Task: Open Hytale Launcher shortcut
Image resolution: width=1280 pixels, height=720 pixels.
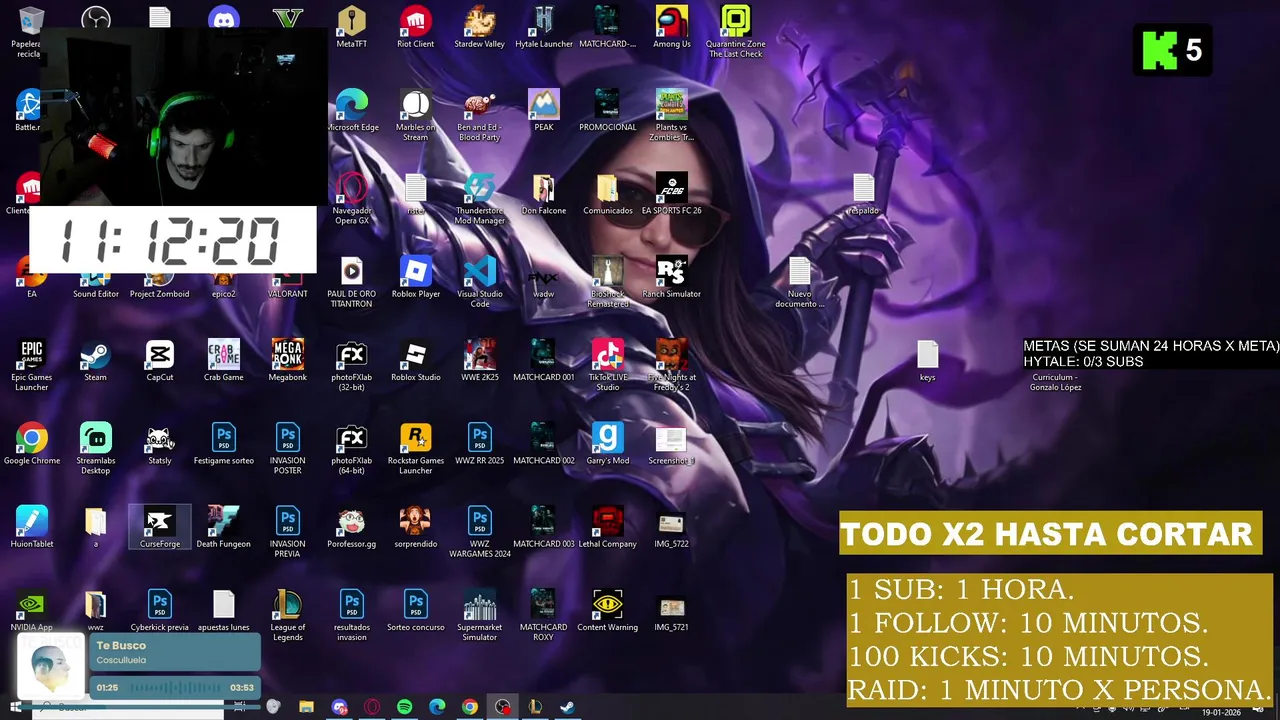Action: [543, 27]
